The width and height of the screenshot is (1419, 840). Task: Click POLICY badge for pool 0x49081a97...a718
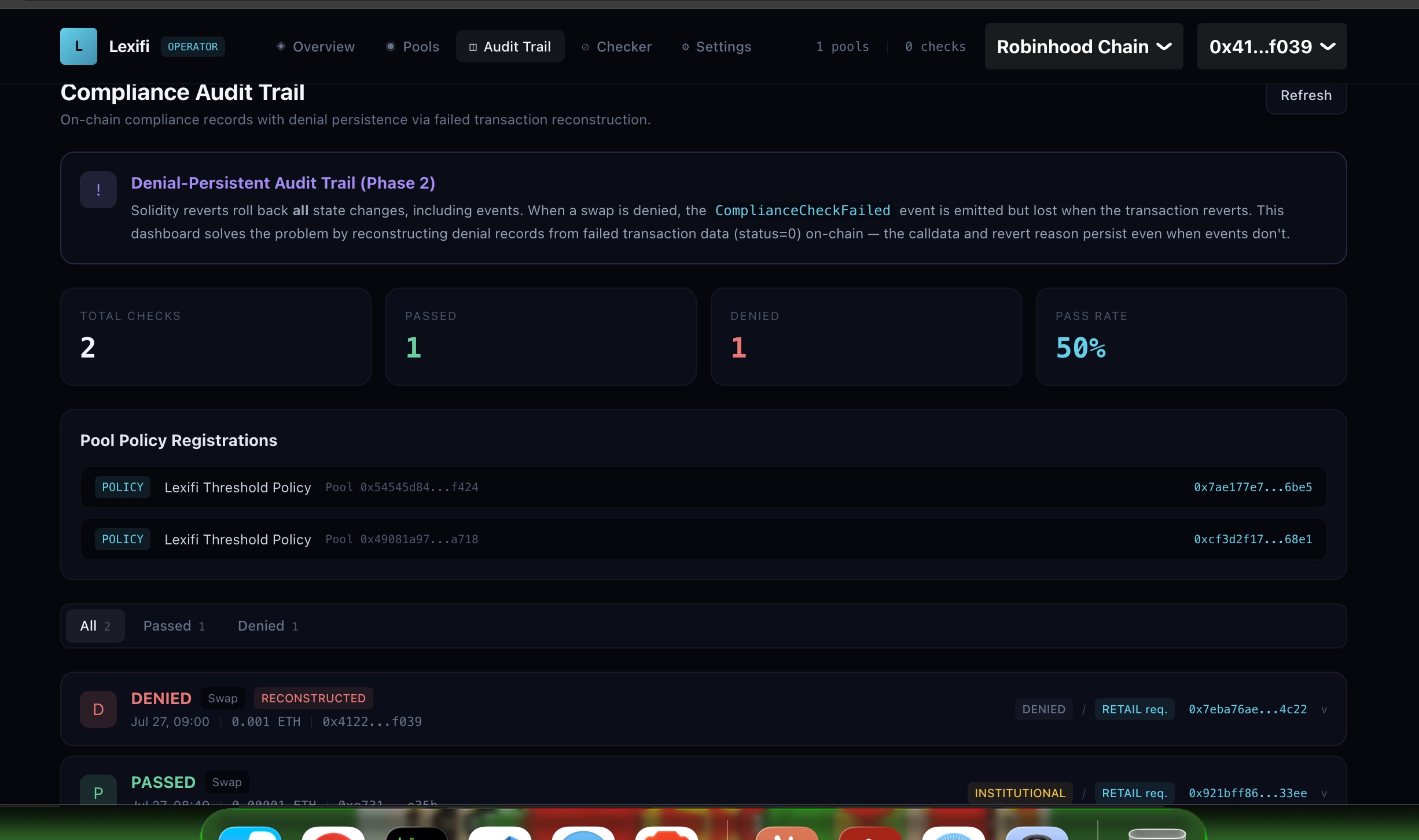tap(123, 539)
